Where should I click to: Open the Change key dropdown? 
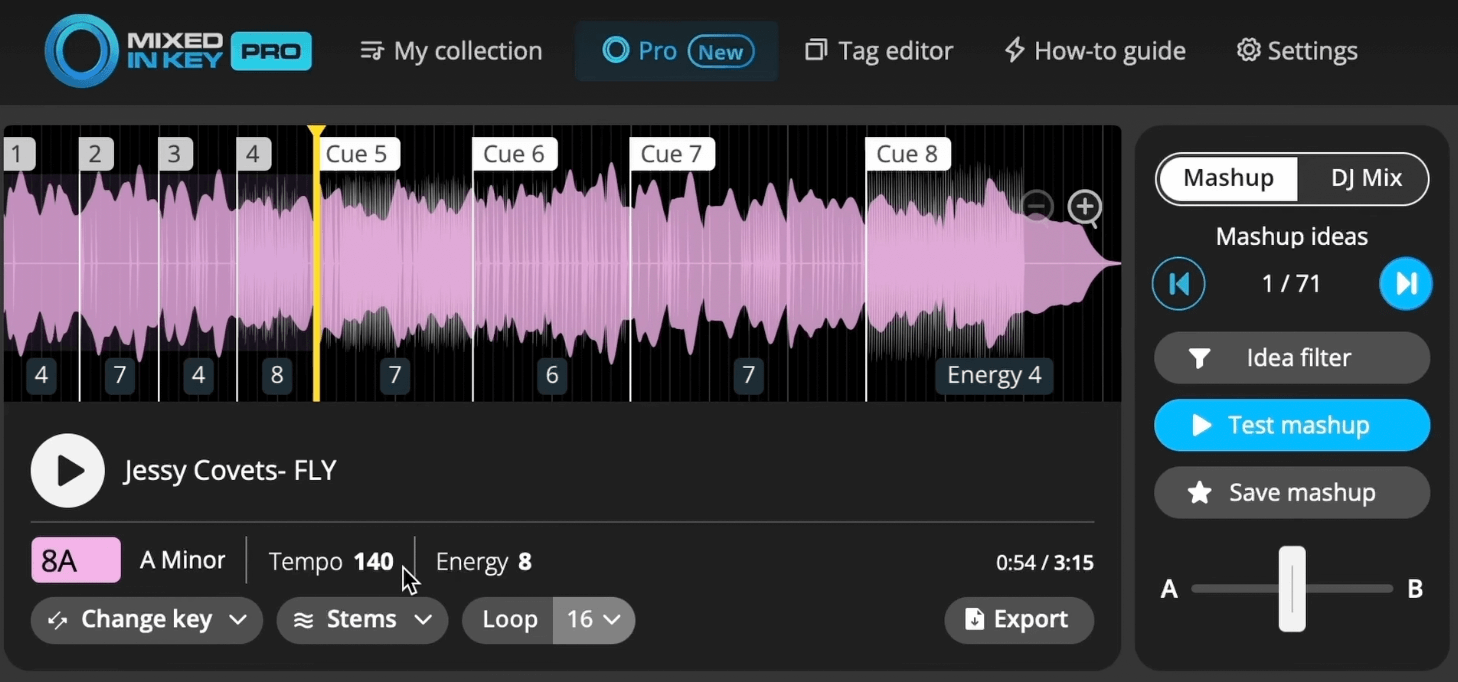coord(147,620)
